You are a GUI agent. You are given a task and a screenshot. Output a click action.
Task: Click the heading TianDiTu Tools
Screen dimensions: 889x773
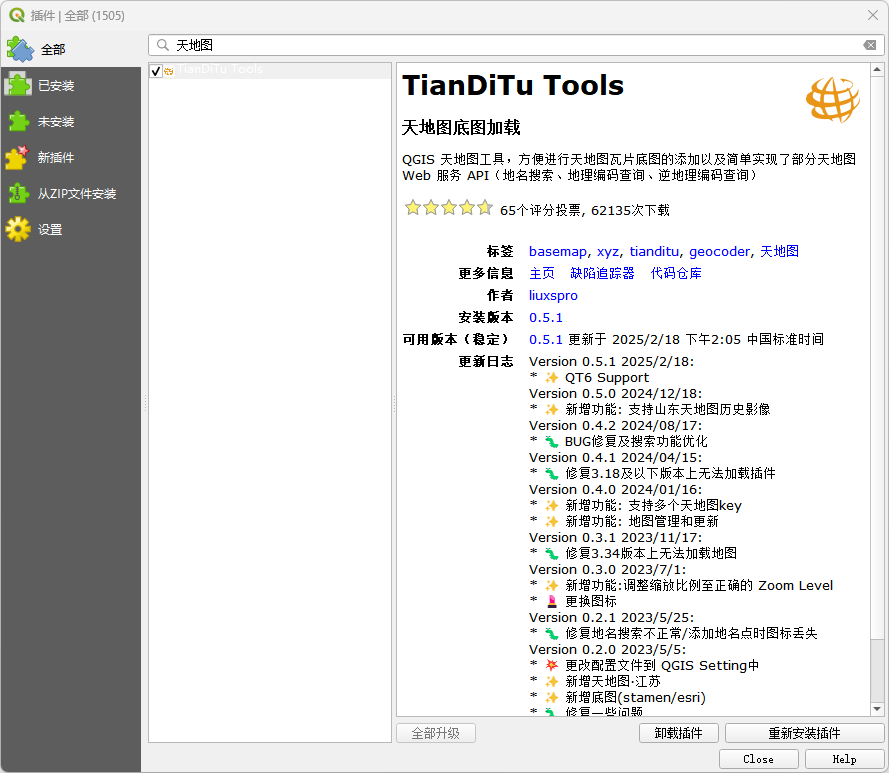pos(513,86)
